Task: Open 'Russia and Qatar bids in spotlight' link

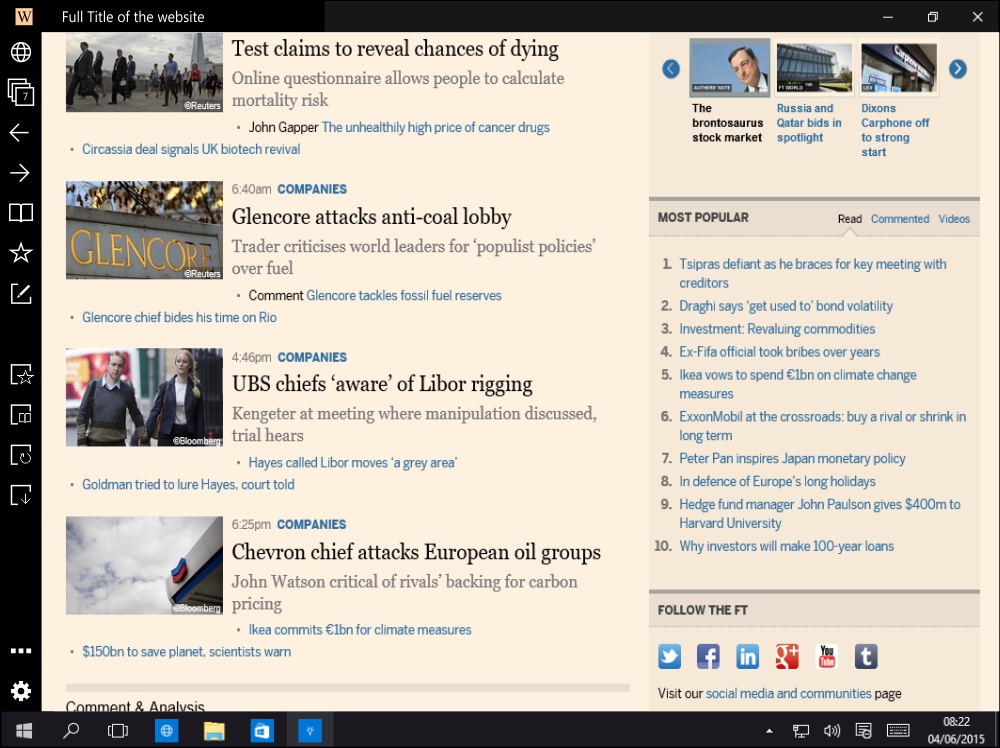Action: pos(809,123)
